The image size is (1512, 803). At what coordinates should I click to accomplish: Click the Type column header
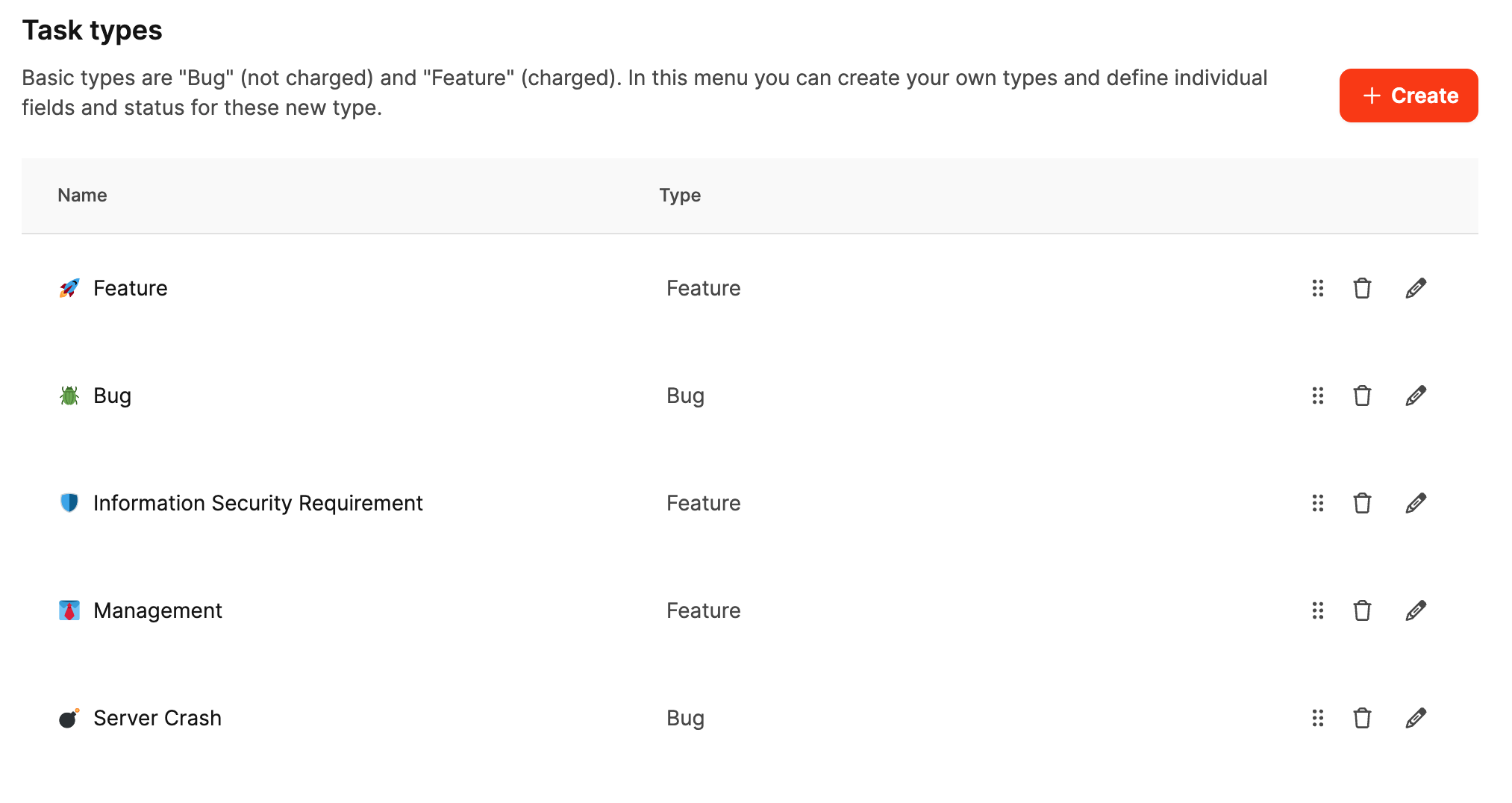click(680, 196)
